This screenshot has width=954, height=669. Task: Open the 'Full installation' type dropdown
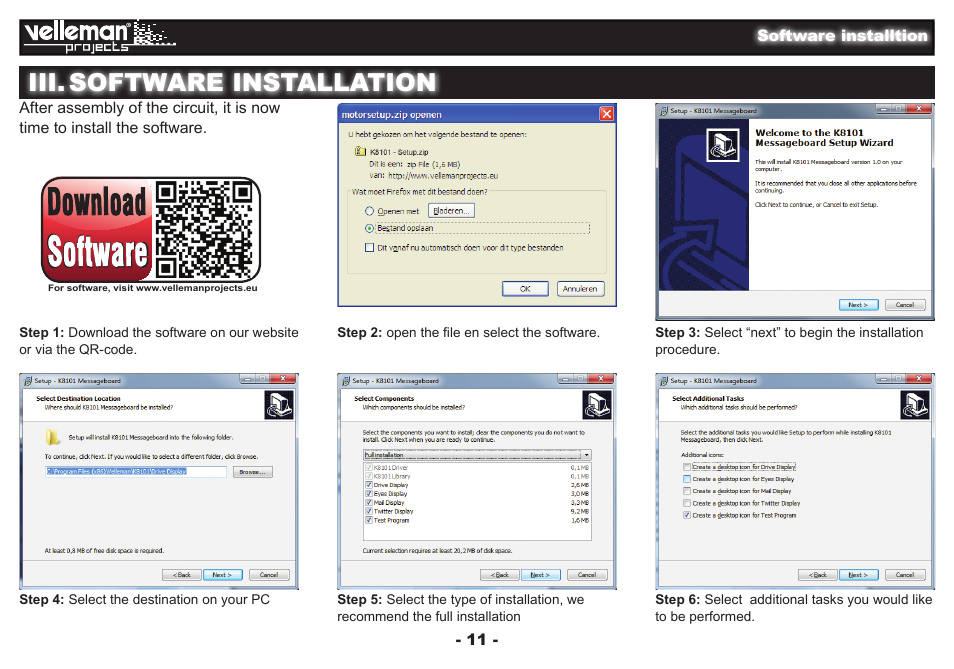(478, 455)
